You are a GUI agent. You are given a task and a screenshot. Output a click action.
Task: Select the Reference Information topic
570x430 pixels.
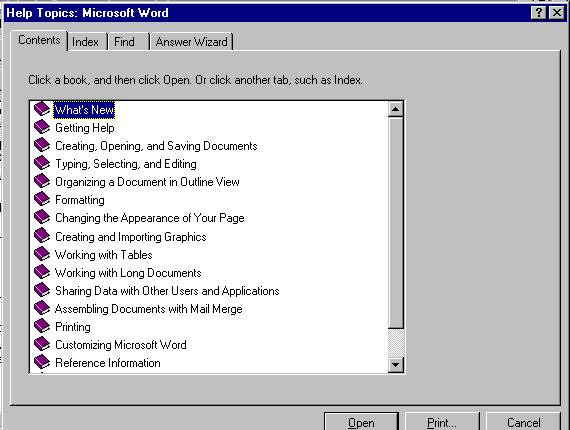(x=108, y=363)
